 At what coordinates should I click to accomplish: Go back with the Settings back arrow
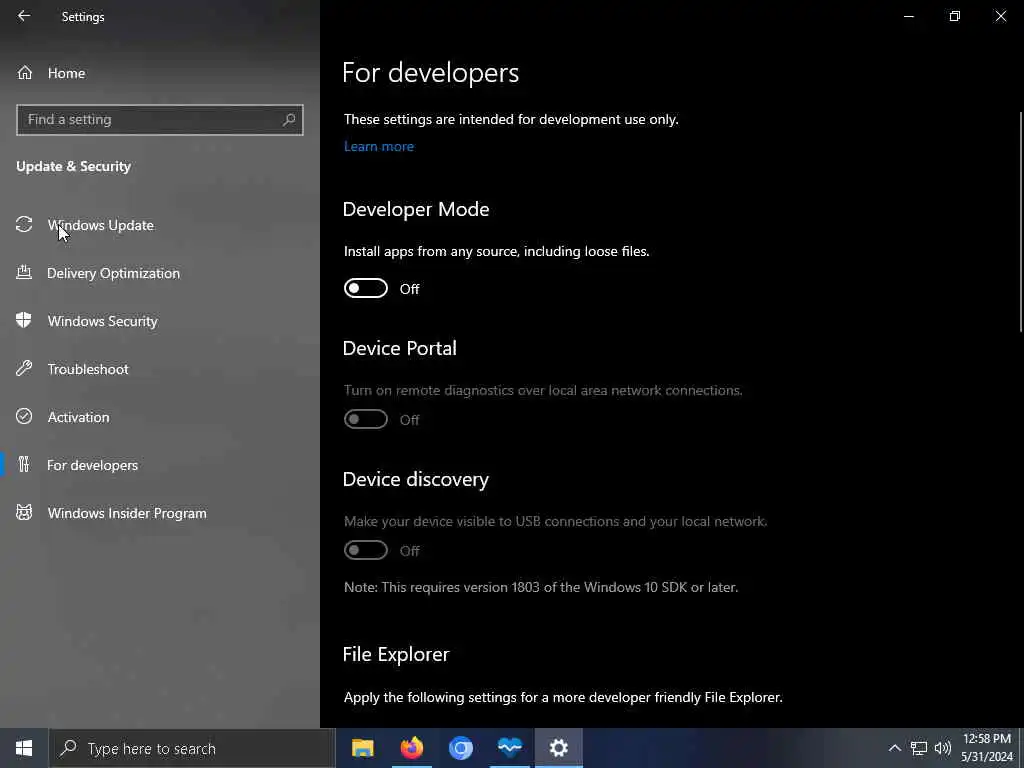coord(24,16)
